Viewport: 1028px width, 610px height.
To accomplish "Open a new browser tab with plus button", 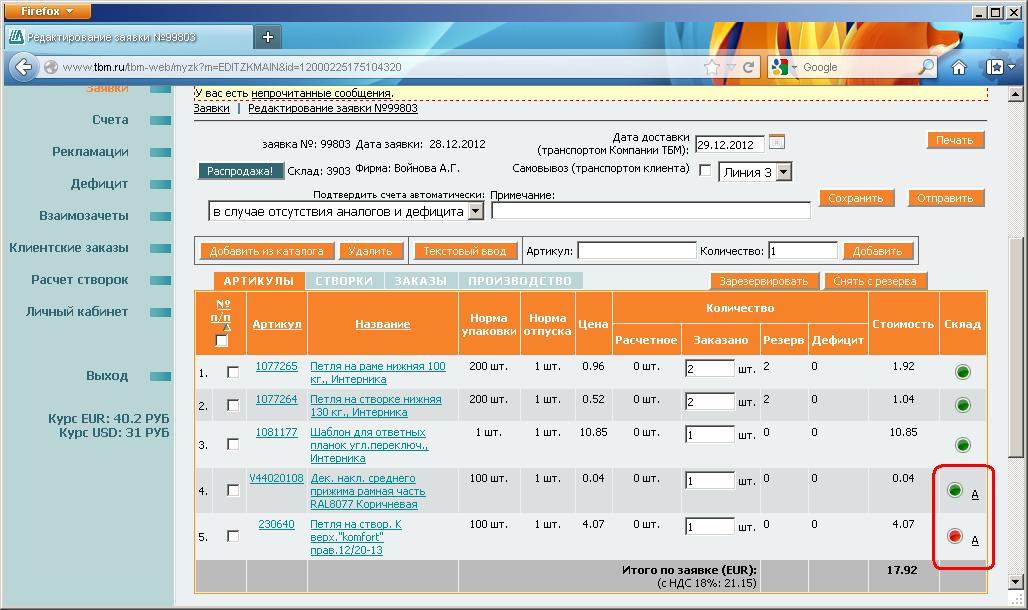I will click(267, 37).
